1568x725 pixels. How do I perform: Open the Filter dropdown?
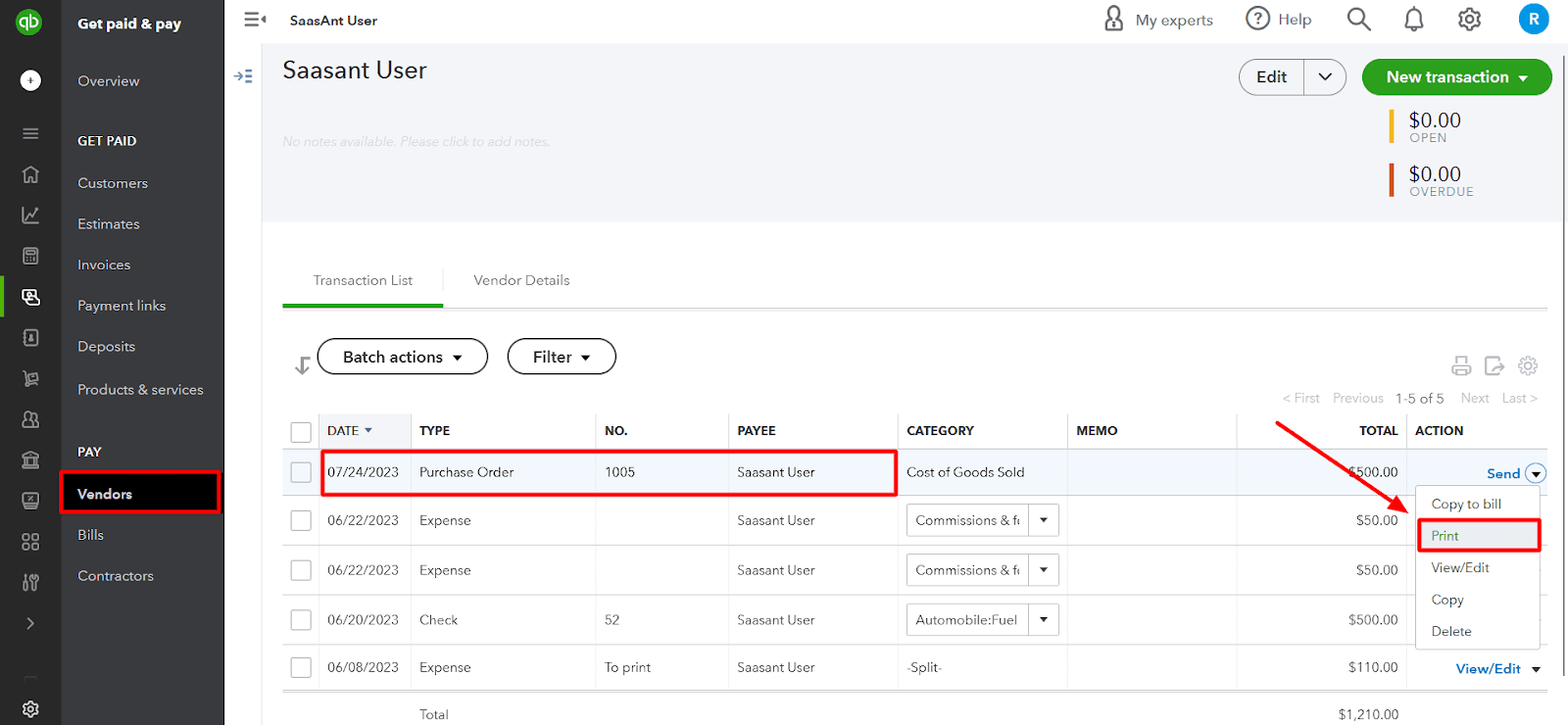(x=562, y=357)
